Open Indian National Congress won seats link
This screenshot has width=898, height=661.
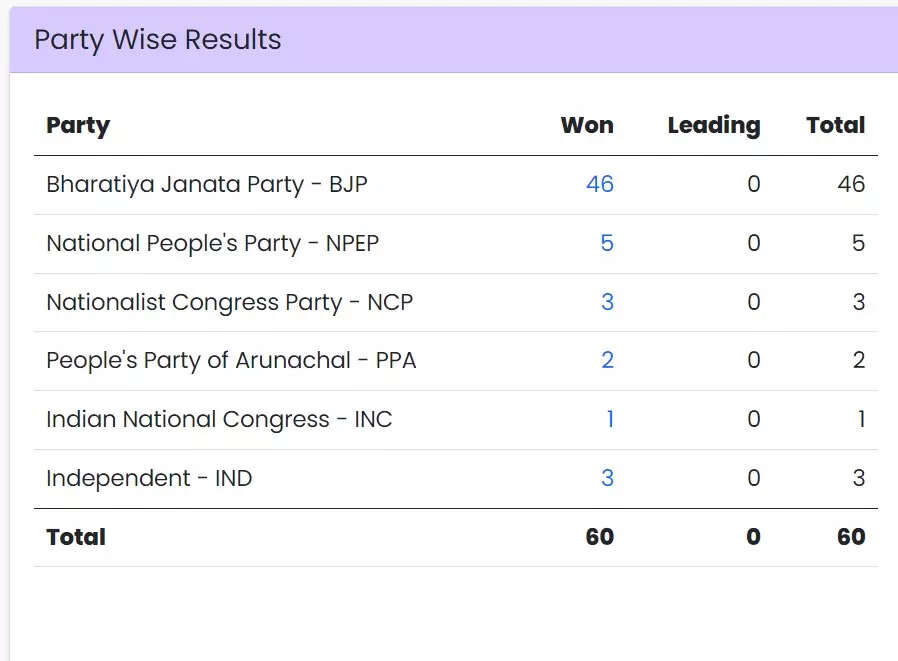click(609, 420)
